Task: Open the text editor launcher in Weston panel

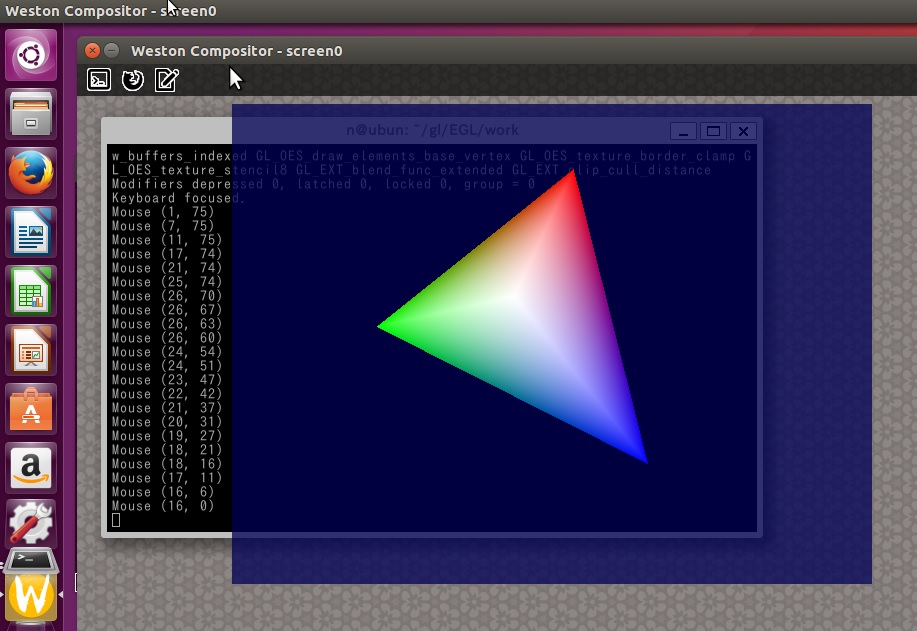Action: pos(167,80)
